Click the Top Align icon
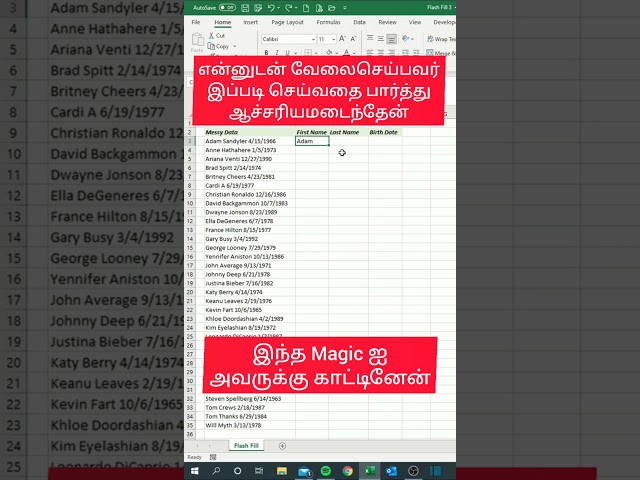Screen dimensions: 640x480 370,38
